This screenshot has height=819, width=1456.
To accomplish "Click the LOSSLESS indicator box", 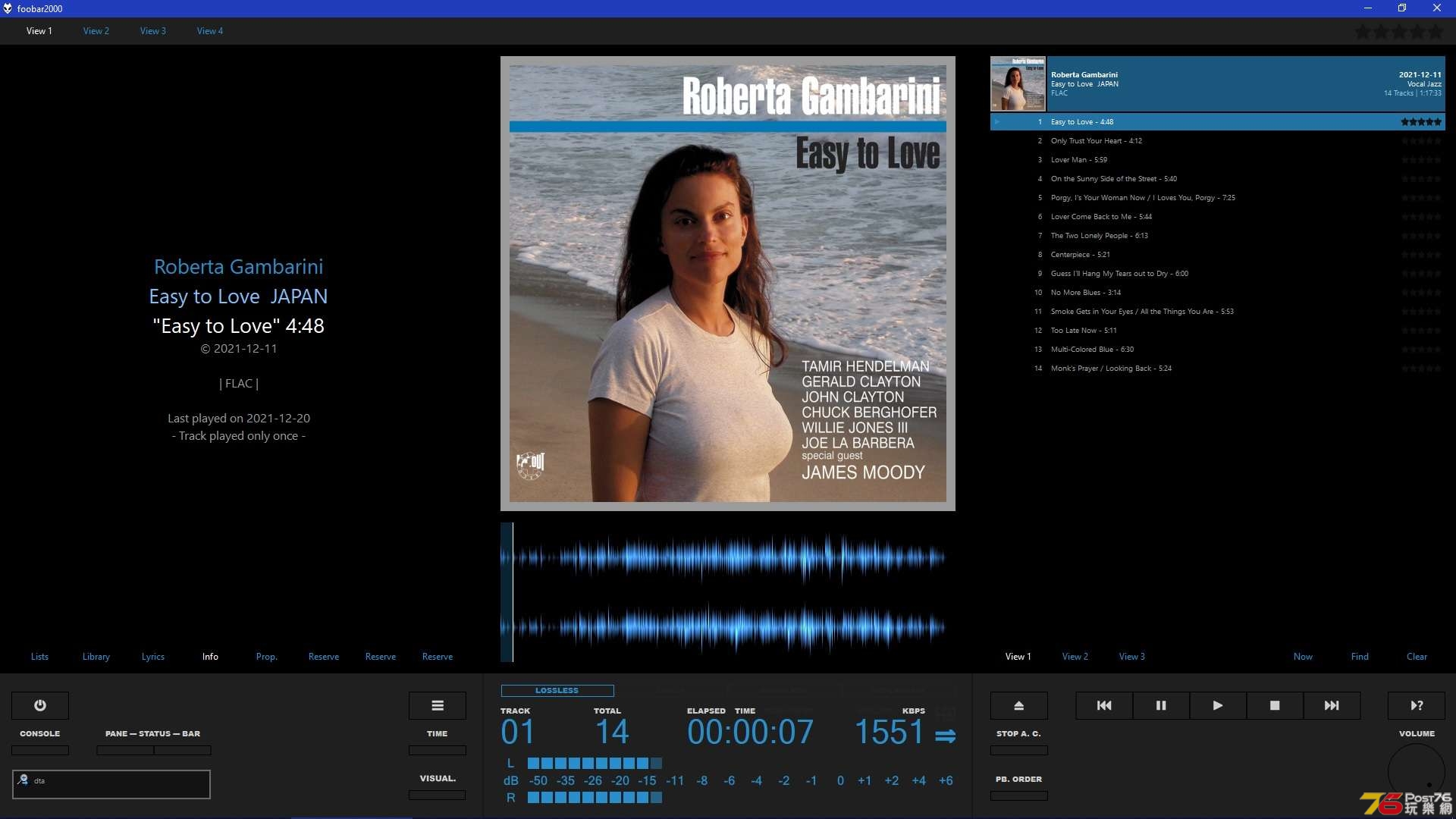I will (557, 690).
